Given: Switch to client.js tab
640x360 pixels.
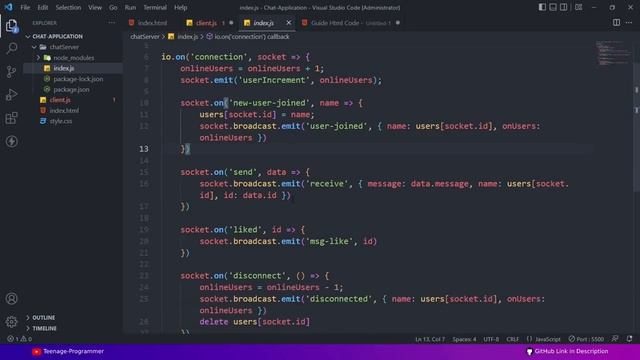Looking at the screenshot, I should (x=209, y=23).
